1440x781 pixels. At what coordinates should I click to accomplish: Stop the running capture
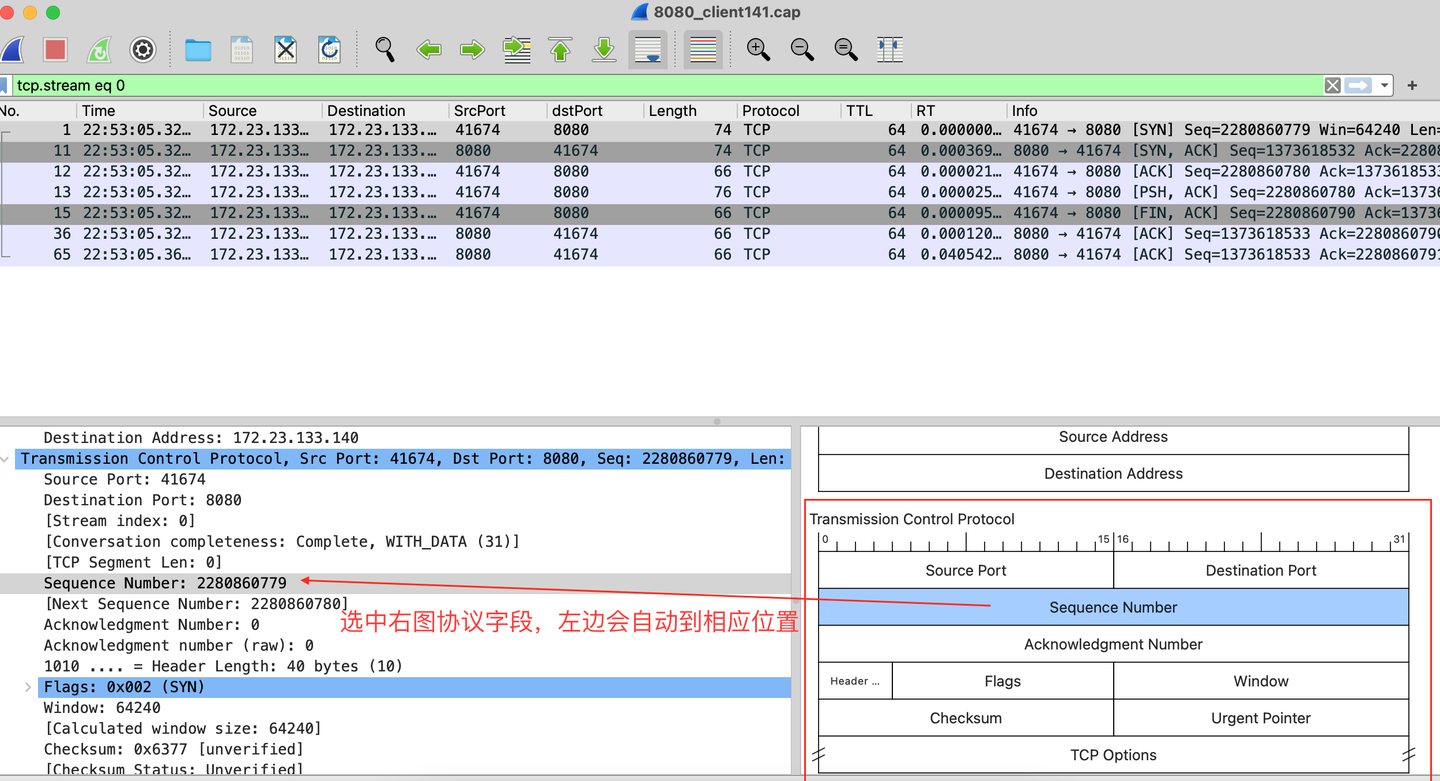(55, 49)
